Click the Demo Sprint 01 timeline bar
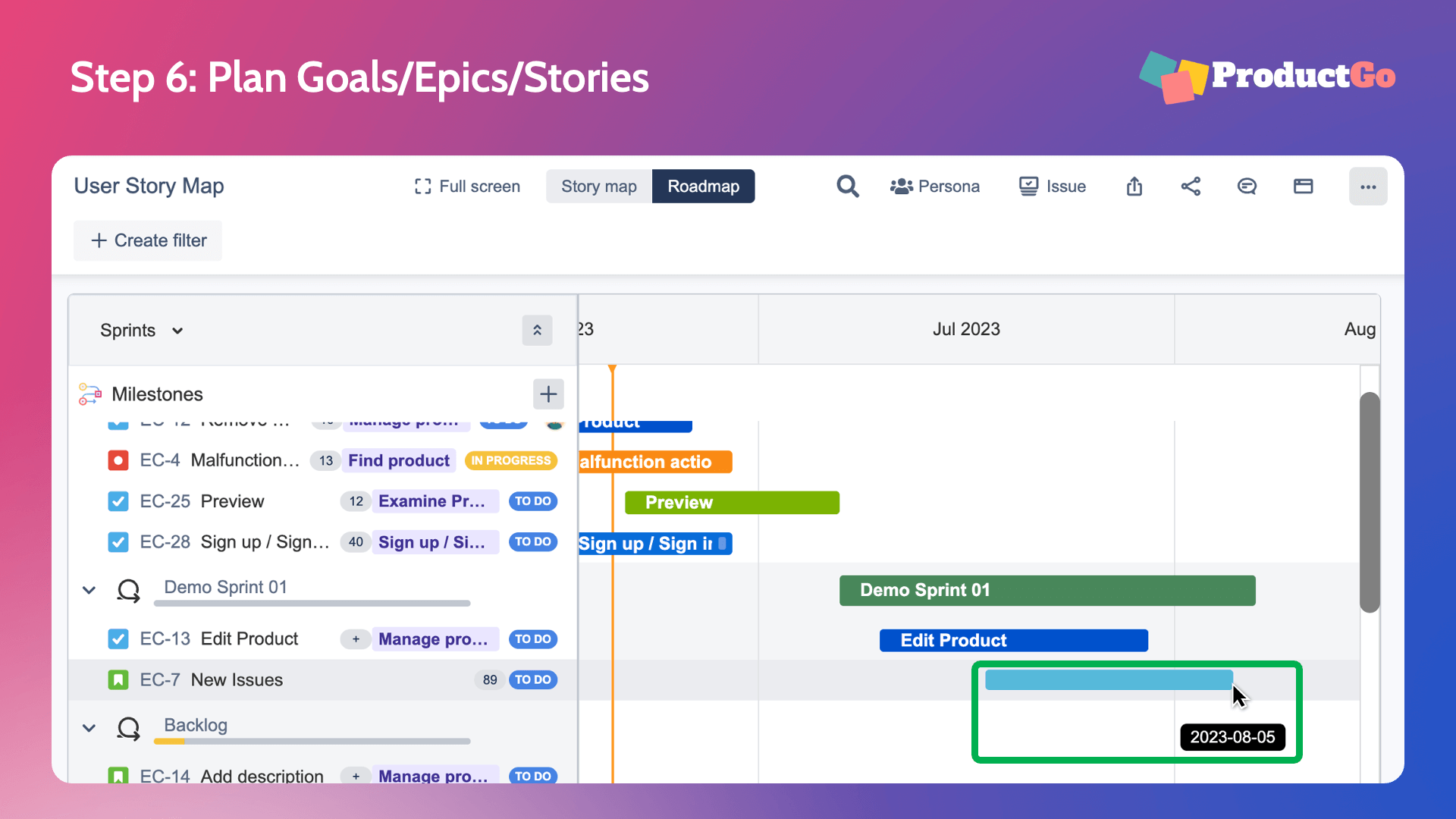 [x=1047, y=591]
